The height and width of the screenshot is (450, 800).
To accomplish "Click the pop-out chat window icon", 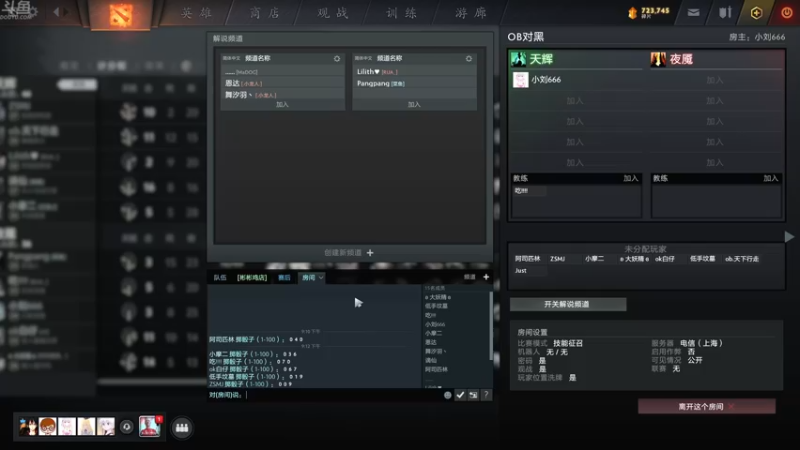I will pyautogui.click(x=473, y=395).
